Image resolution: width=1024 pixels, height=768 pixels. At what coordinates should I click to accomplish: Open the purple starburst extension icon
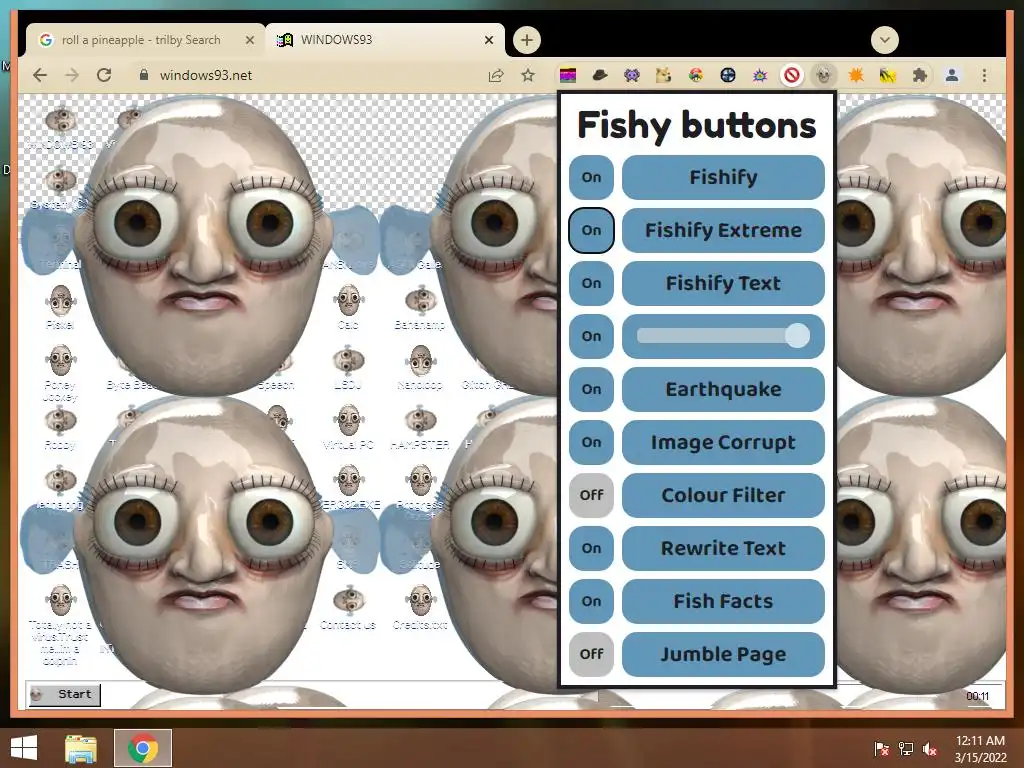tap(760, 76)
